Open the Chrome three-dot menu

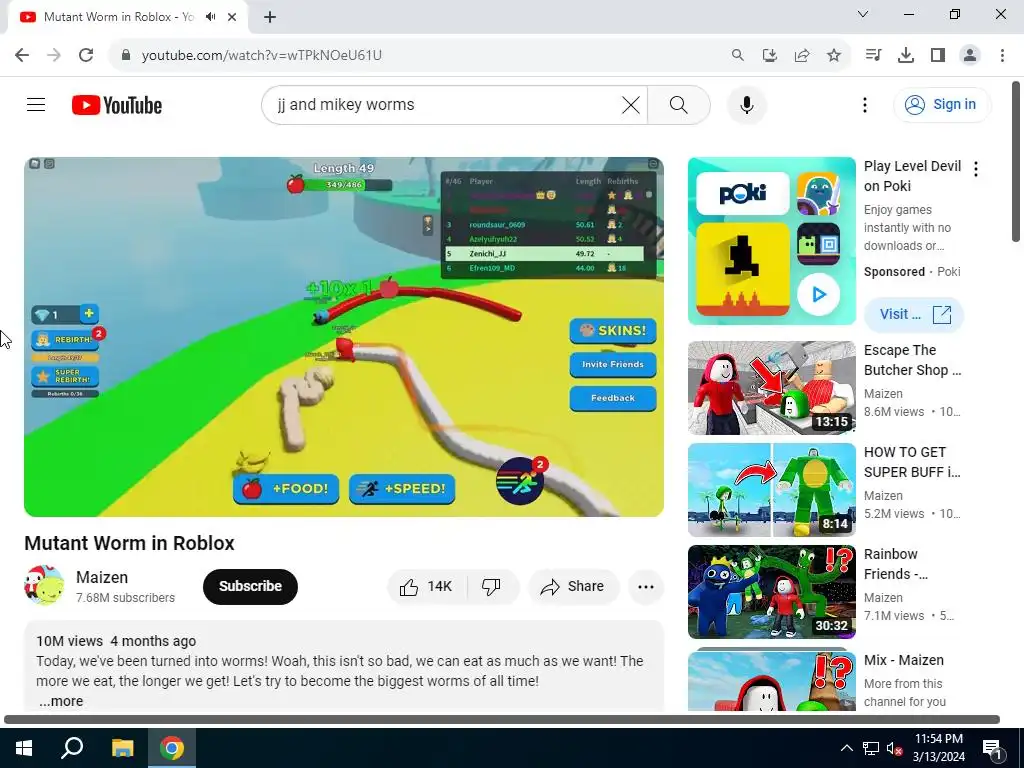coord(1002,55)
